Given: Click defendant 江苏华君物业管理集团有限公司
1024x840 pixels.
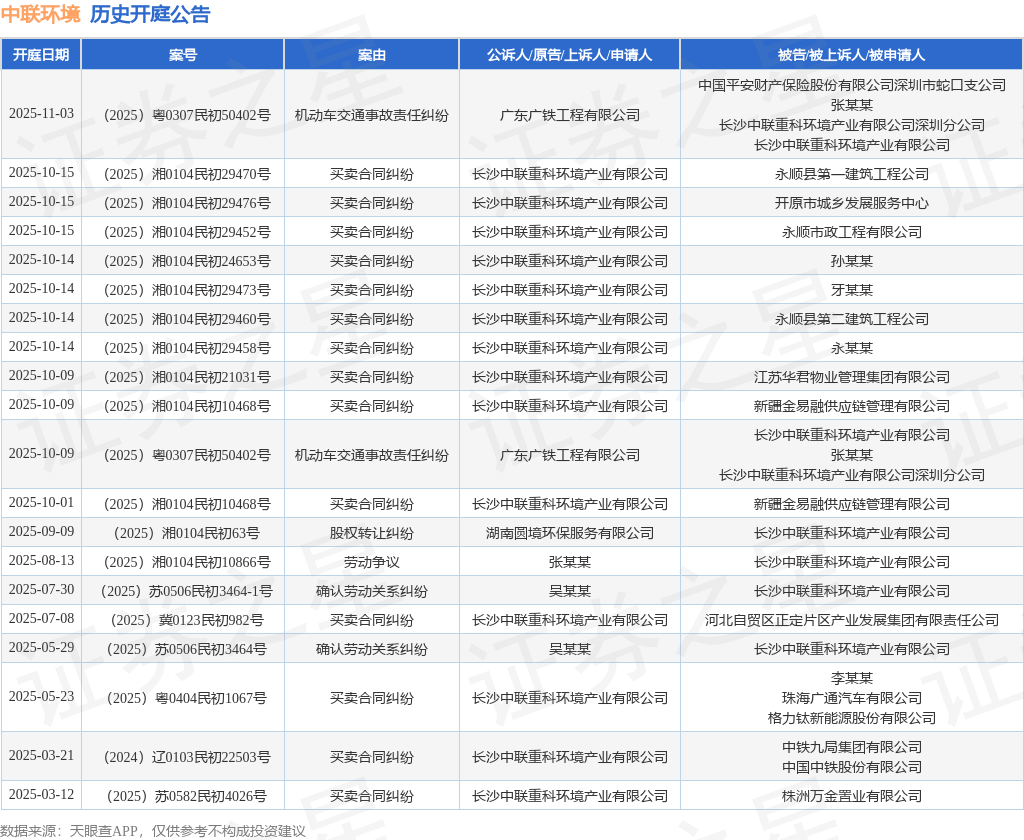Looking at the screenshot, I should click(x=852, y=377).
